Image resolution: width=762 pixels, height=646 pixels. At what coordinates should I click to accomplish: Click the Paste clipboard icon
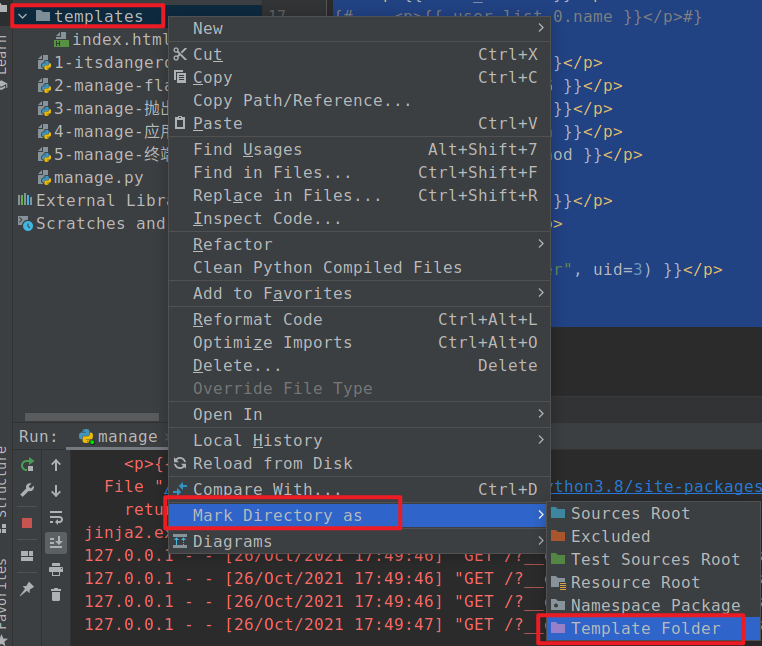[180, 123]
